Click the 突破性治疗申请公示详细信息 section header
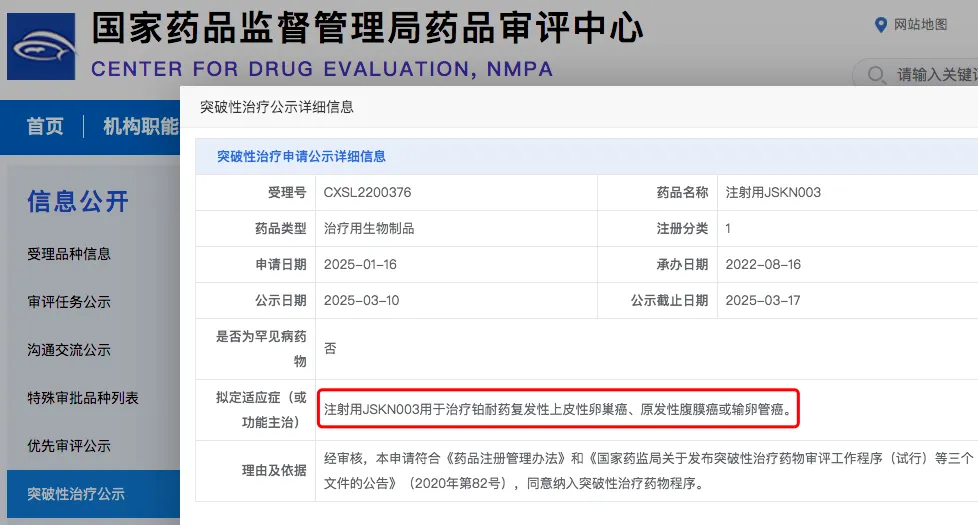 click(x=301, y=157)
